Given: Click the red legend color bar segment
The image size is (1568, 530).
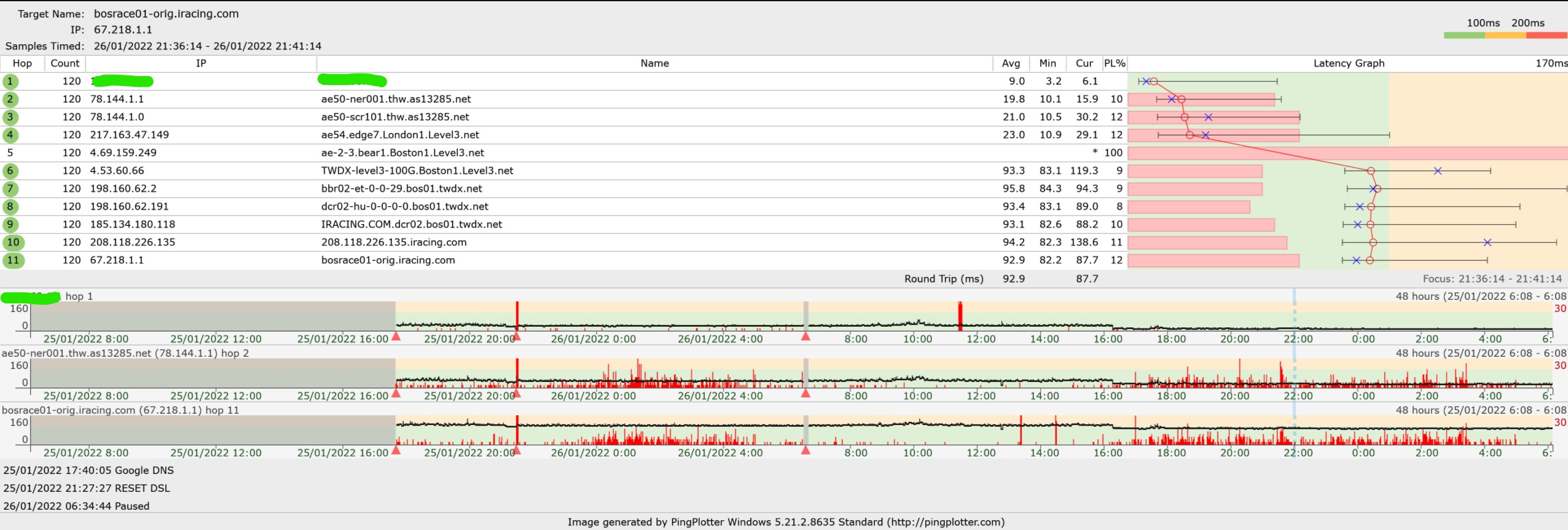Looking at the screenshot, I should tap(1547, 36).
